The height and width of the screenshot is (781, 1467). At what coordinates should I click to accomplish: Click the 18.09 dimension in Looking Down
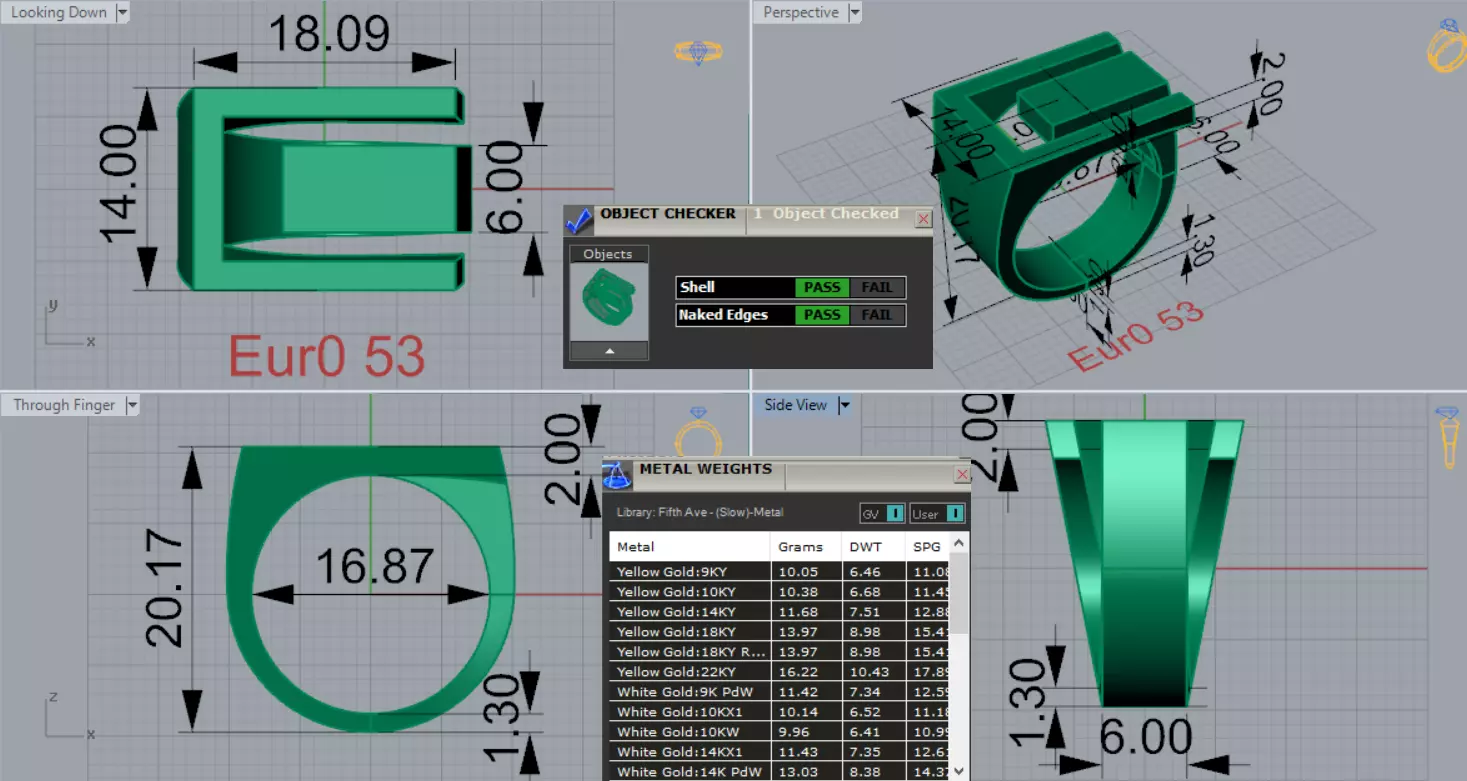[x=329, y=33]
